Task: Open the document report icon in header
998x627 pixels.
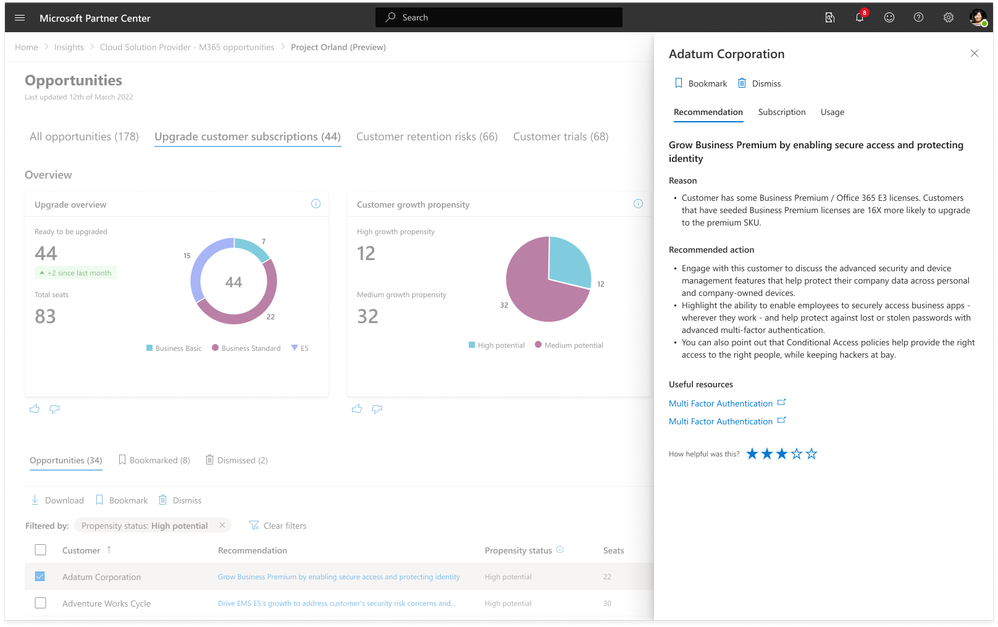Action: [x=830, y=18]
